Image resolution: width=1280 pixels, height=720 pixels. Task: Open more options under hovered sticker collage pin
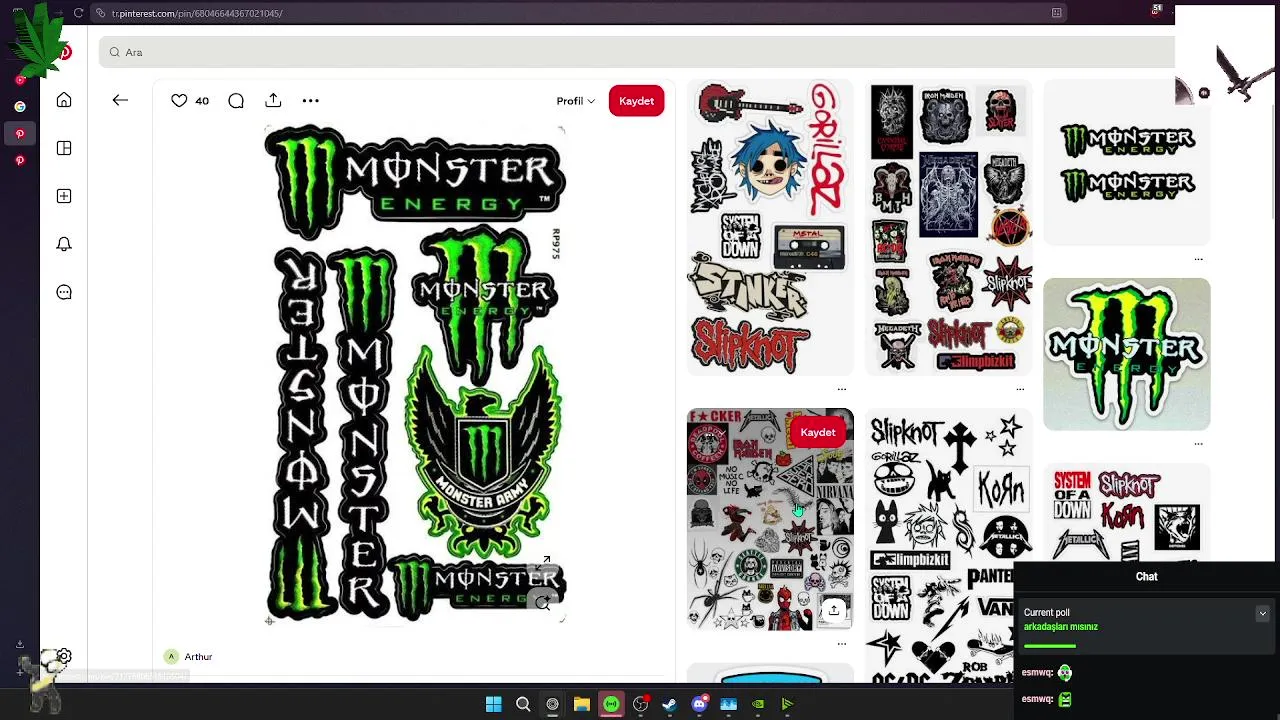point(842,644)
